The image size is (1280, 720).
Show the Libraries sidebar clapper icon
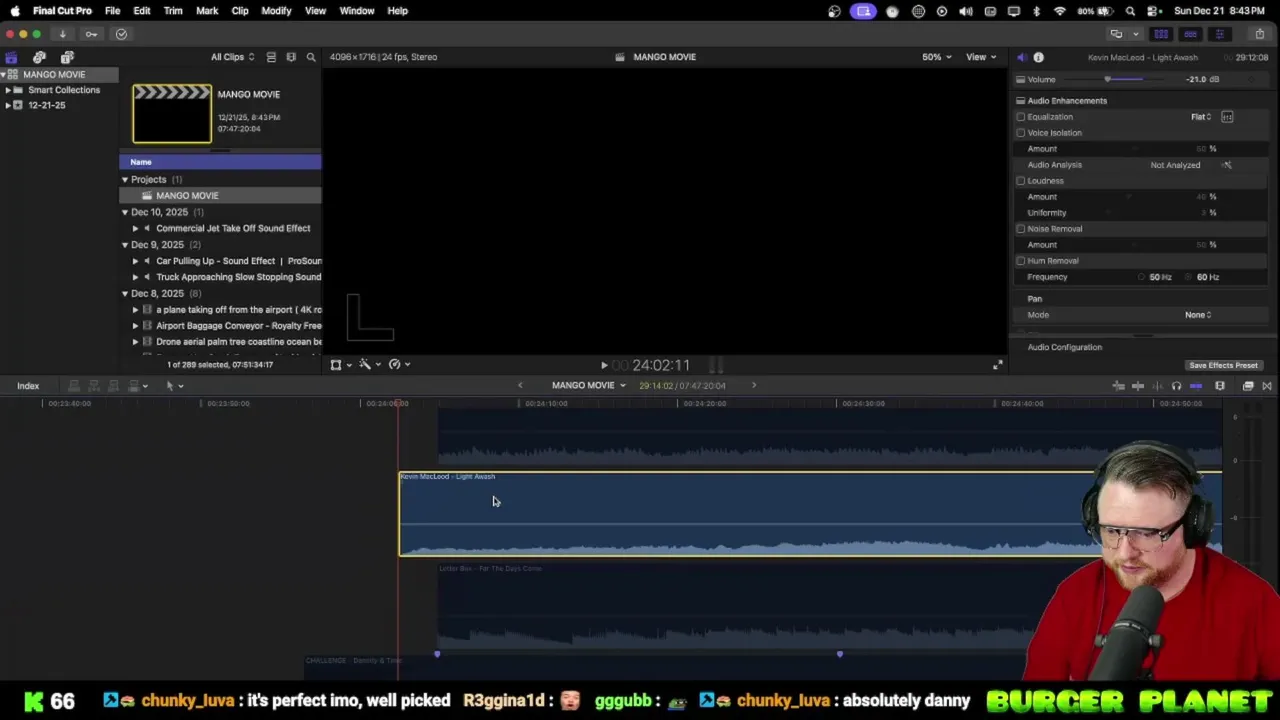[x=11, y=57]
